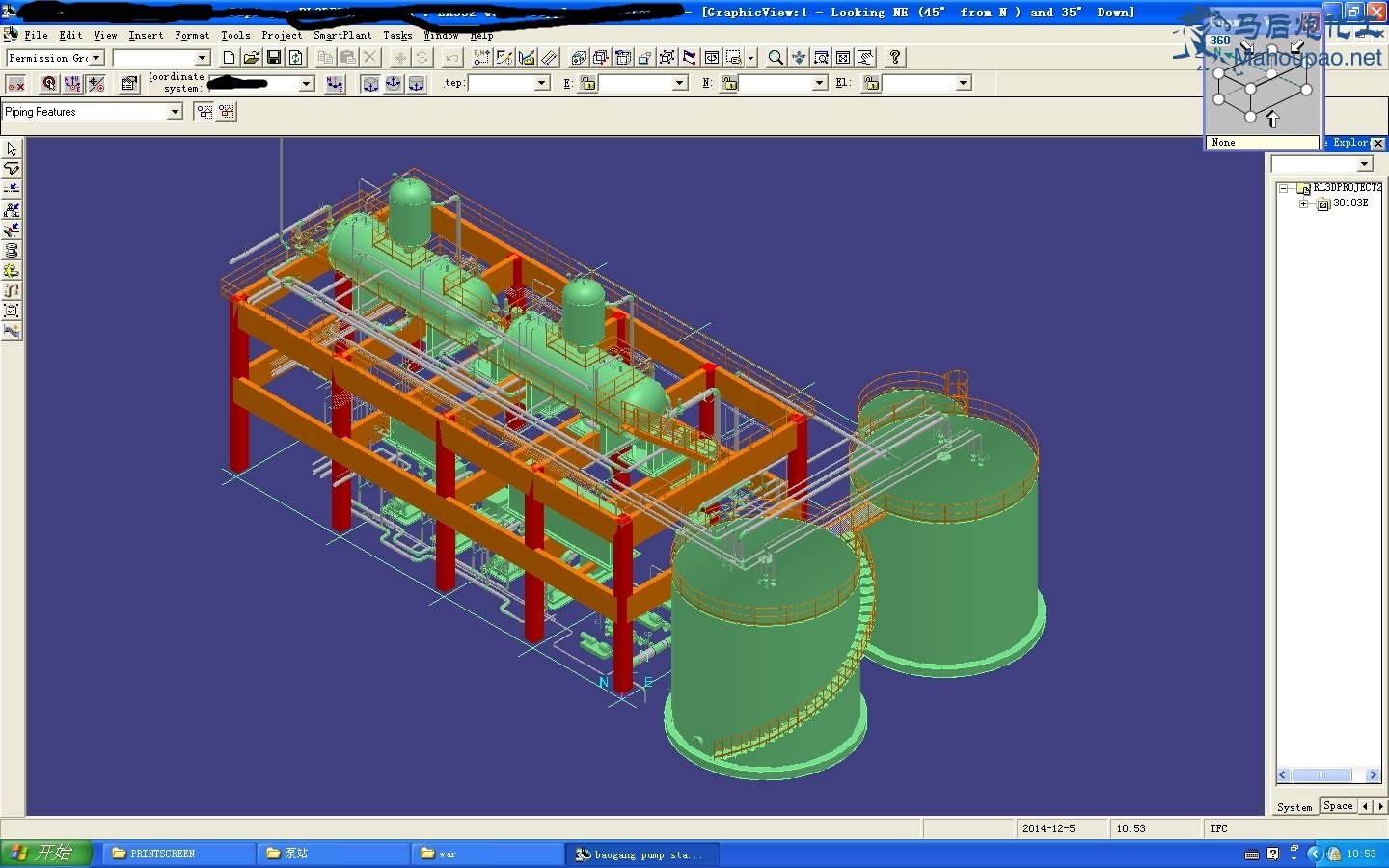1389x868 pixels.
Task: Select the Insert Tap tool
Action: (x=12, y=230)
